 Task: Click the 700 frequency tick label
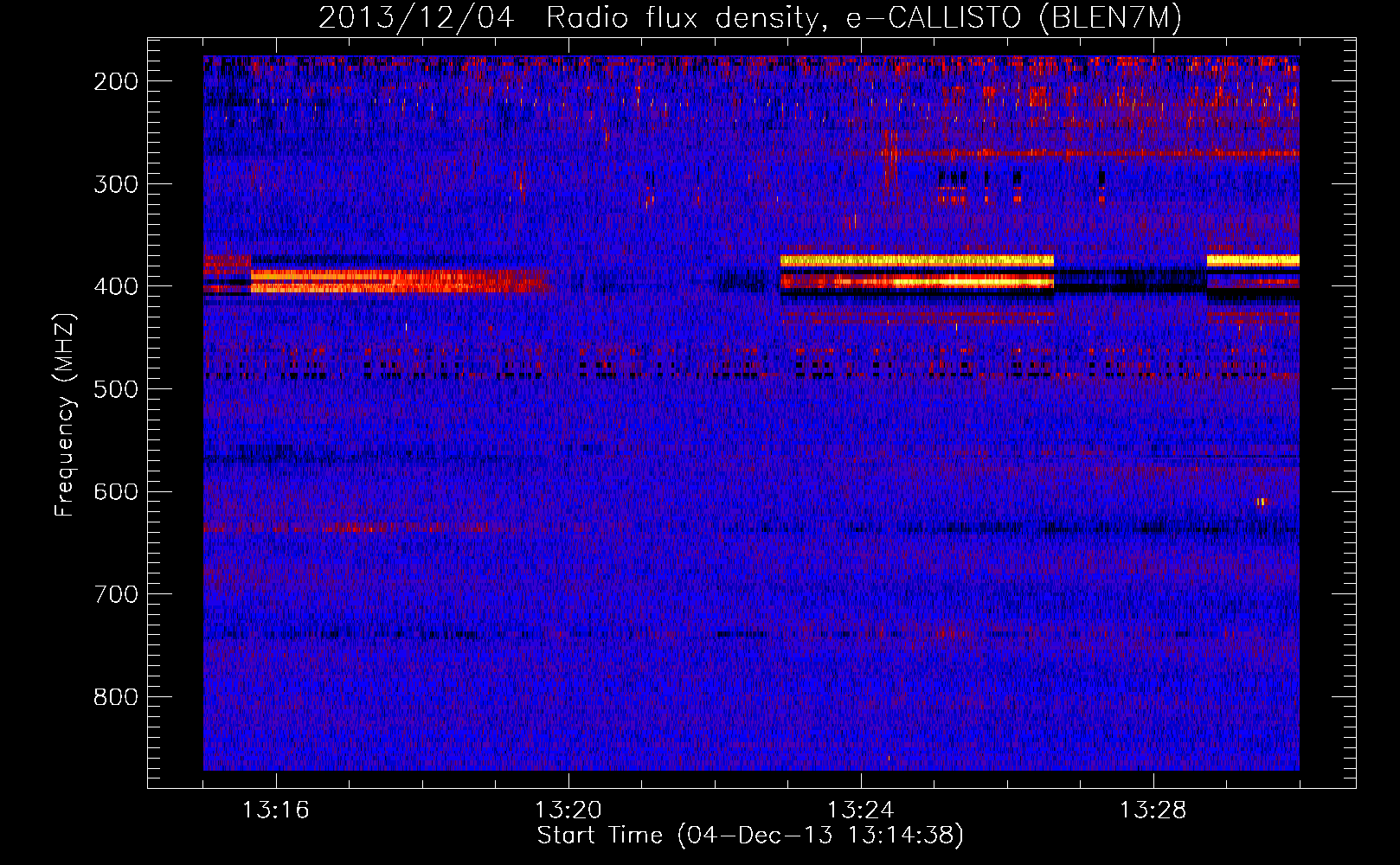click(116, 594)
